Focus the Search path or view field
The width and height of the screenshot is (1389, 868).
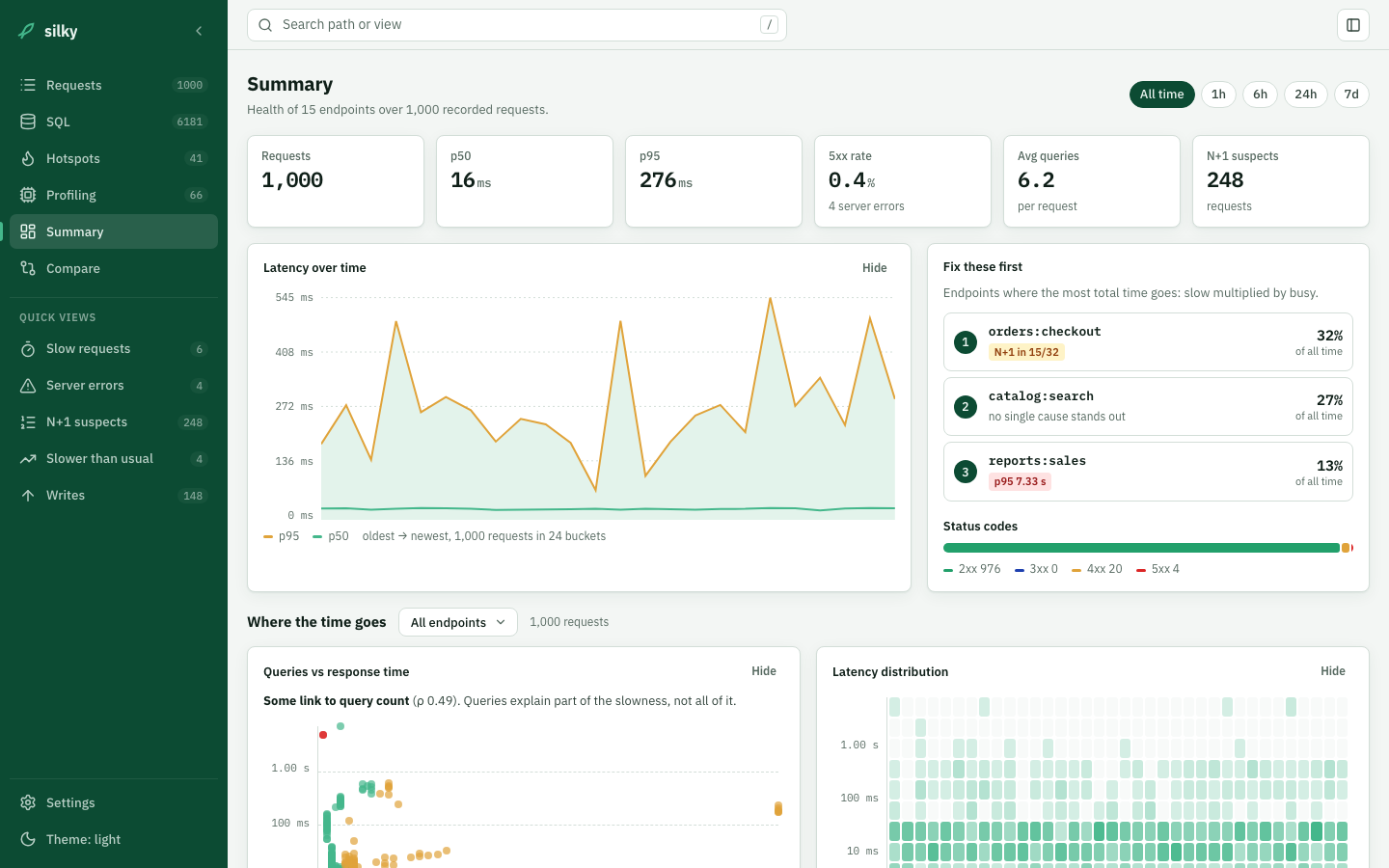point(517,25)
